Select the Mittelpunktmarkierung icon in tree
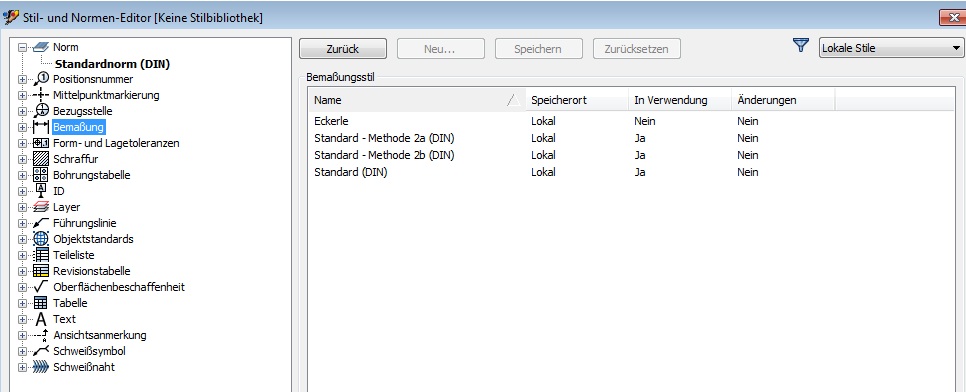This screenshot has height=392, width=966. (41, 95)
